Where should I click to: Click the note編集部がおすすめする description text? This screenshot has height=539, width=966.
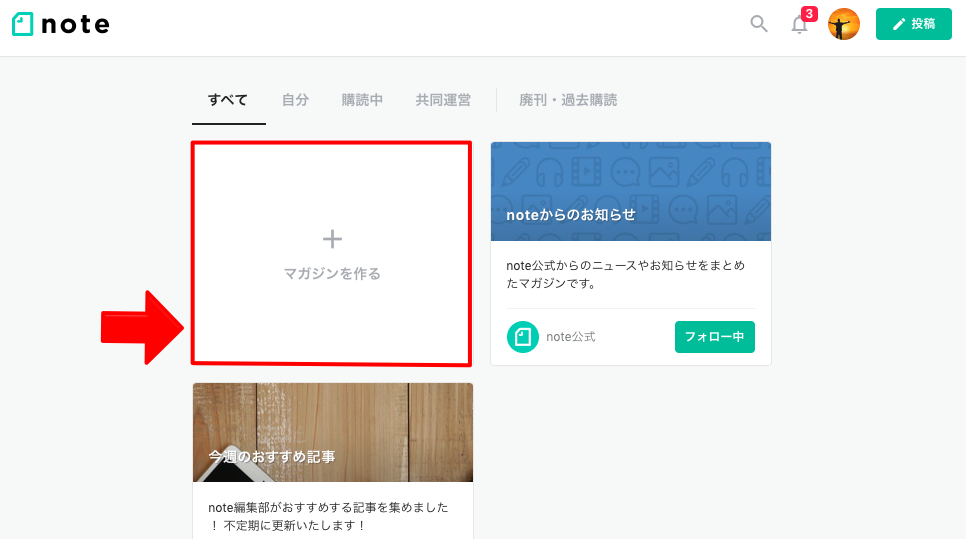click(x=328, y=516)
